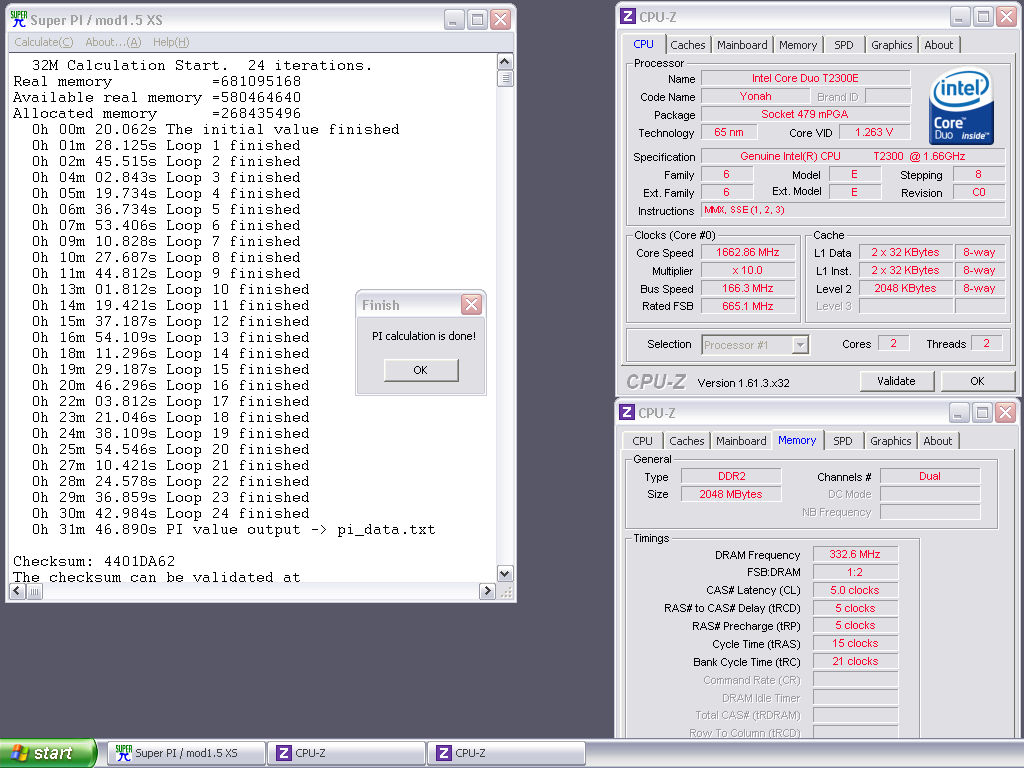Click the Loop 24 finished line
The image size is (1024, 768).
[171, 513]
